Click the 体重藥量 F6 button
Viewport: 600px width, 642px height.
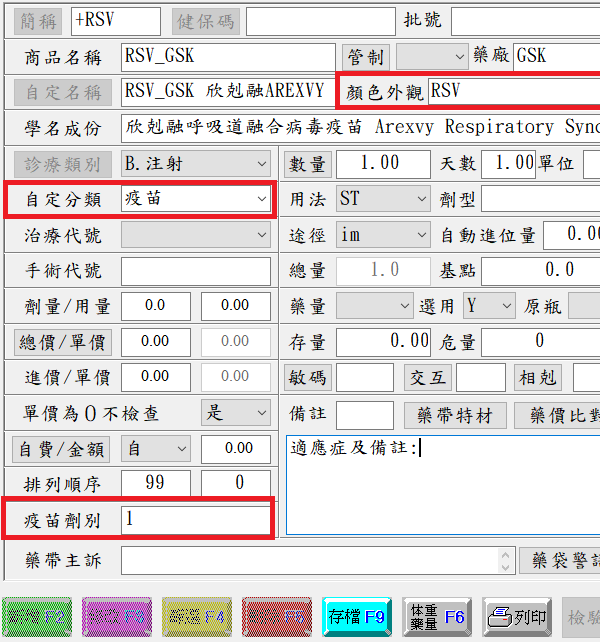(437, 617)
